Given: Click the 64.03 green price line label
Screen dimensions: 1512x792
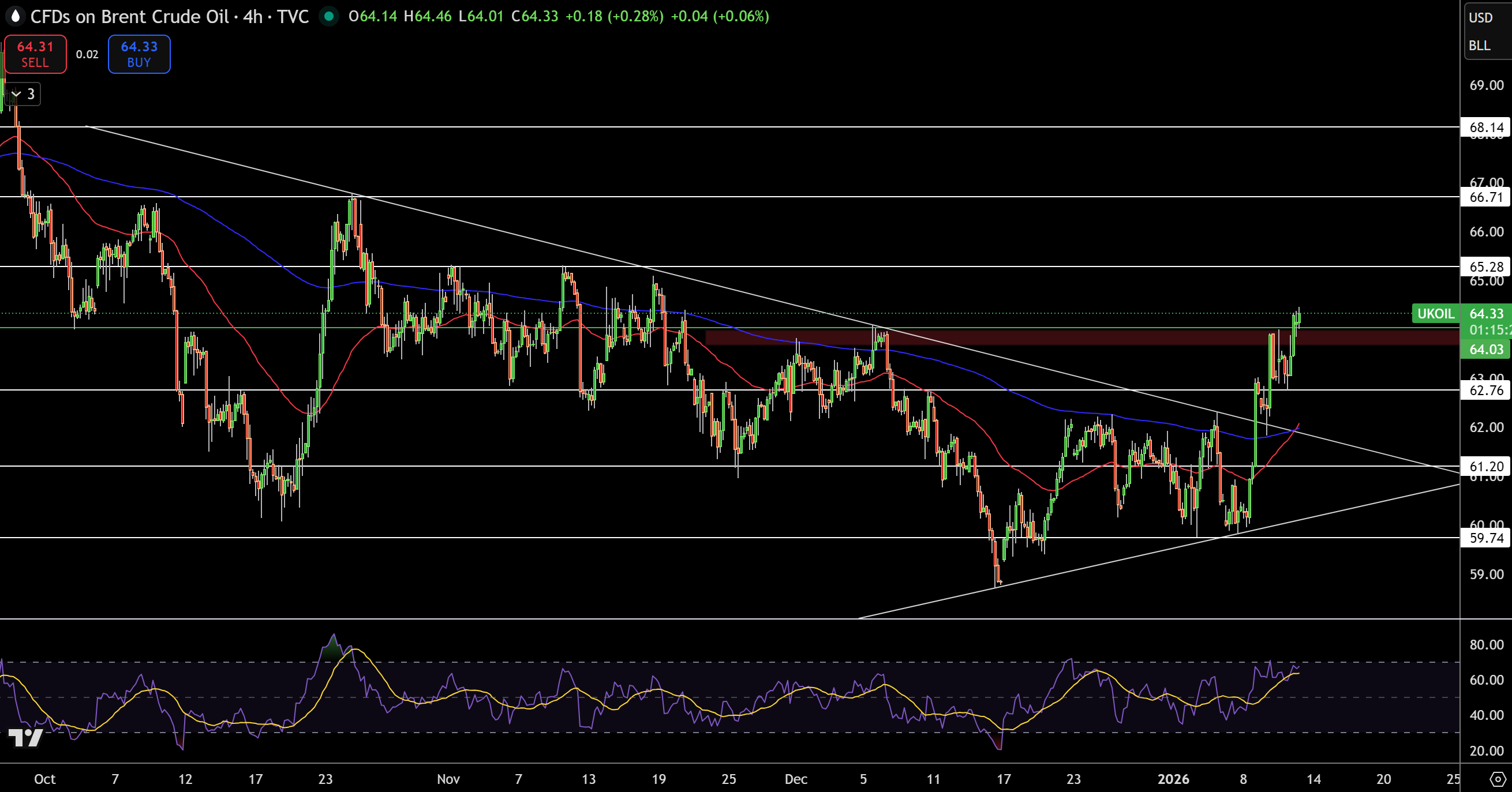Looking at the screenshot, I should [x=1485, y=350].
